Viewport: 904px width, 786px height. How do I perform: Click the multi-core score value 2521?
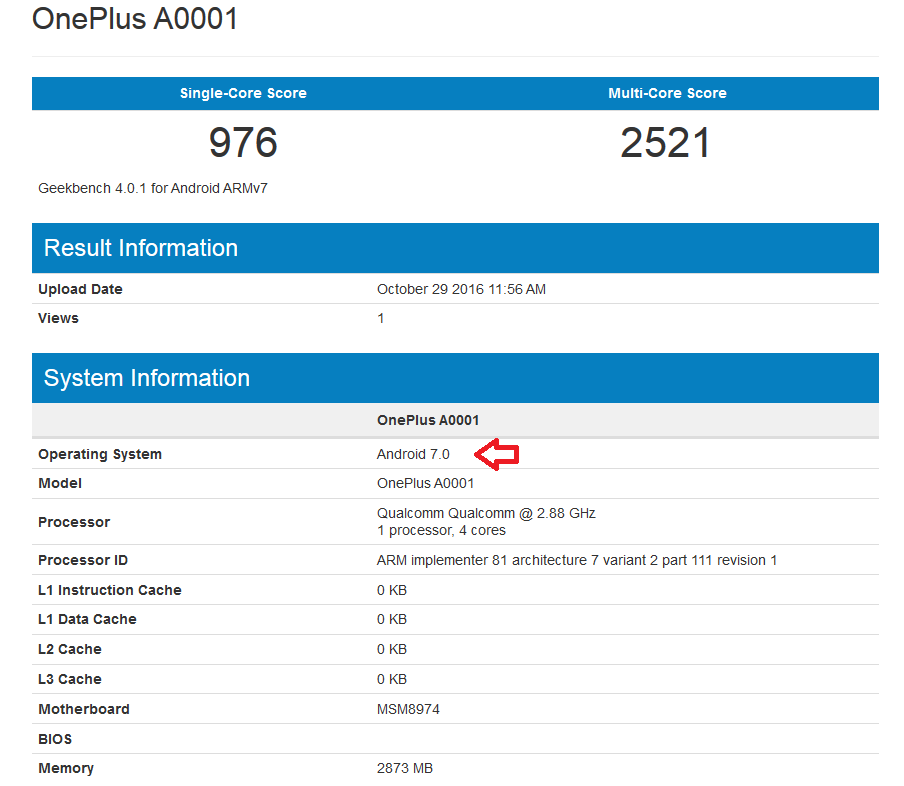pos(666,143)
